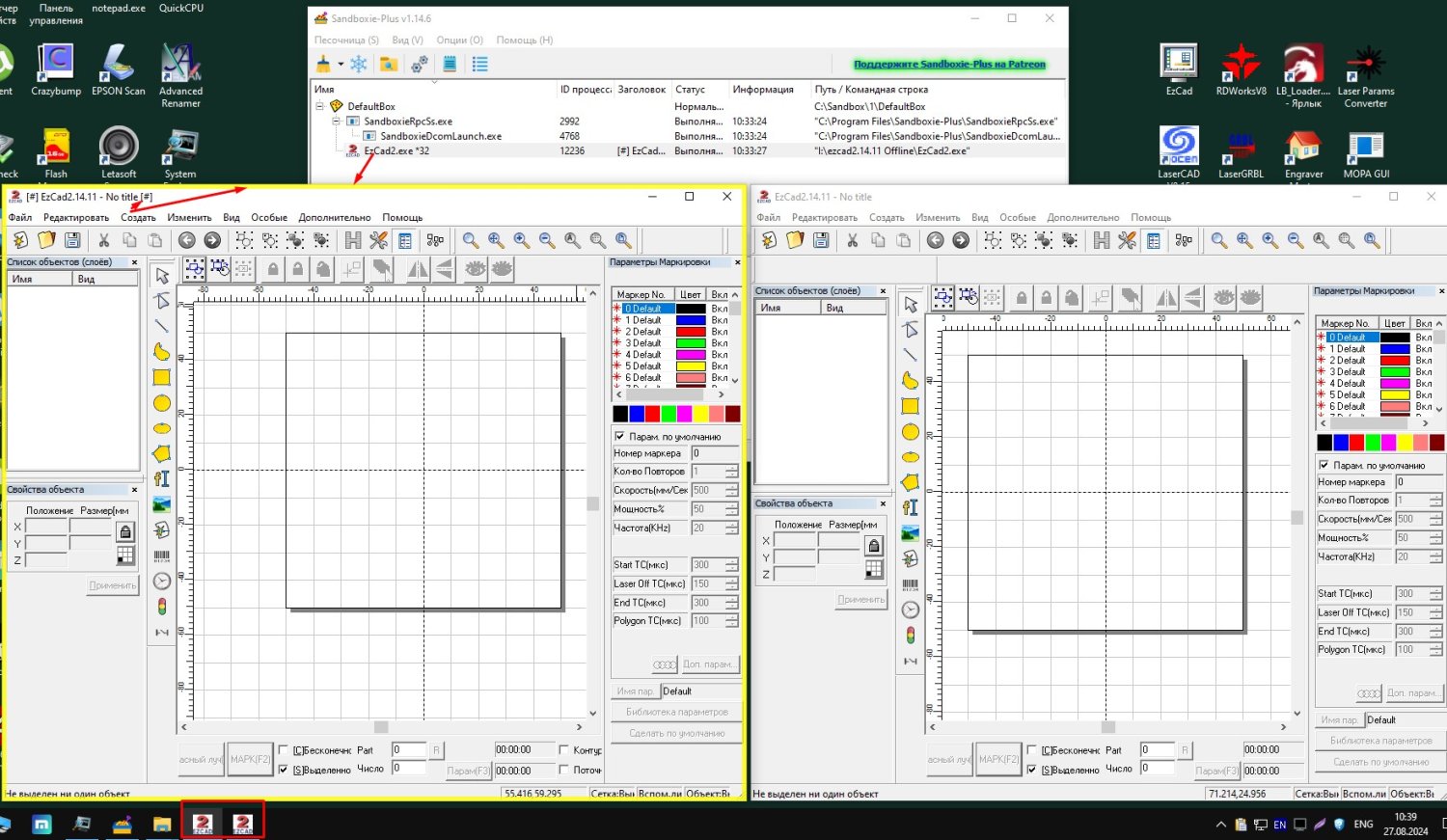Click the undo back-arrow icon in [#] EzCad toolbar
Viewport: 1447px width, 840px height.
tap(187, 240)
